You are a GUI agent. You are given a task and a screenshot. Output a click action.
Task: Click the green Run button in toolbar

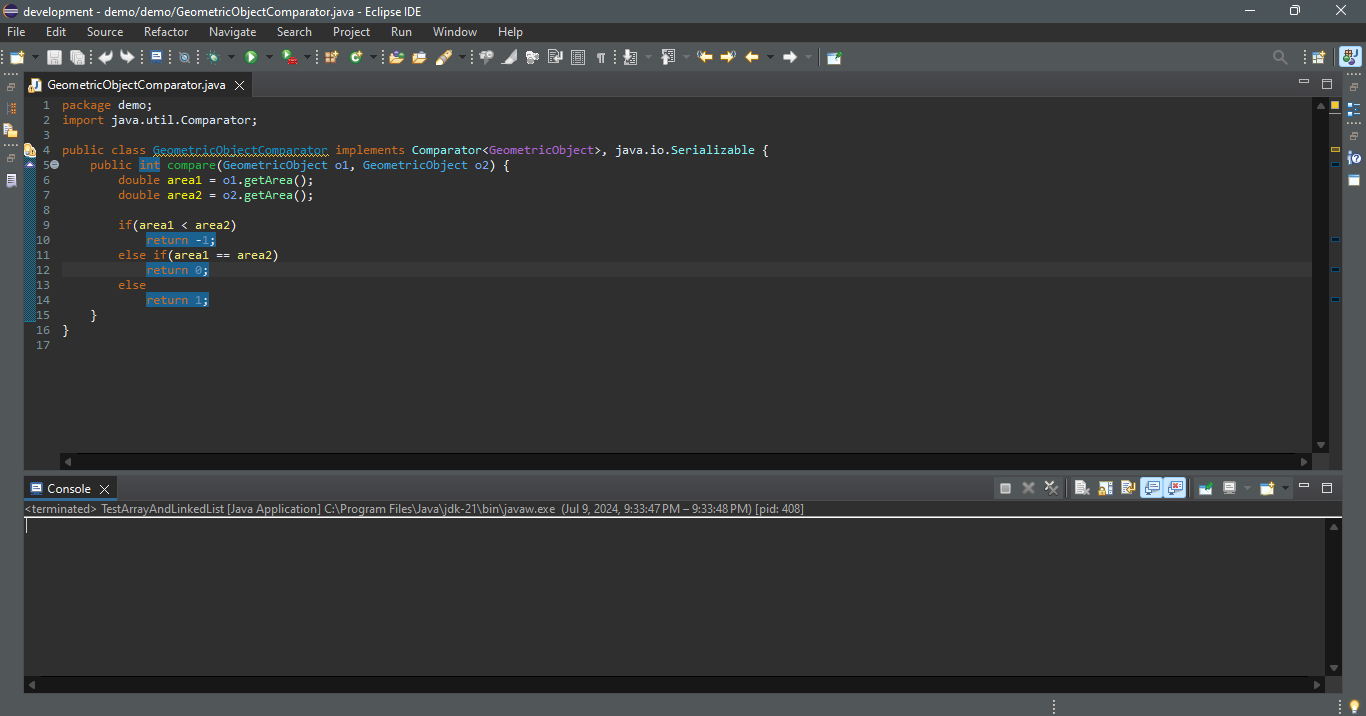tap(251, 58)
